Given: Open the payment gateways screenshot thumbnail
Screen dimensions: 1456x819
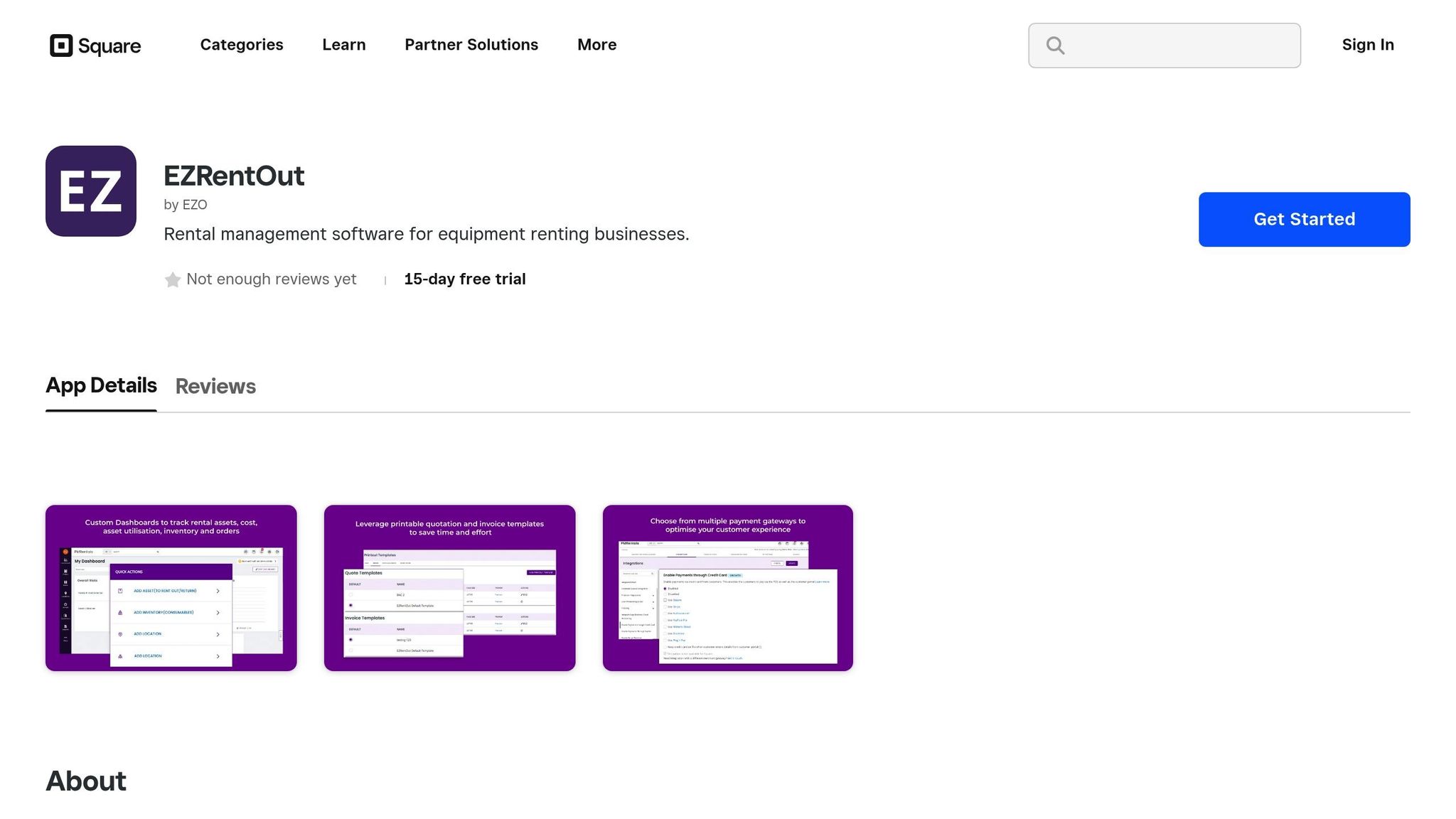Looking at the screenshot, I should pos(728,588).
